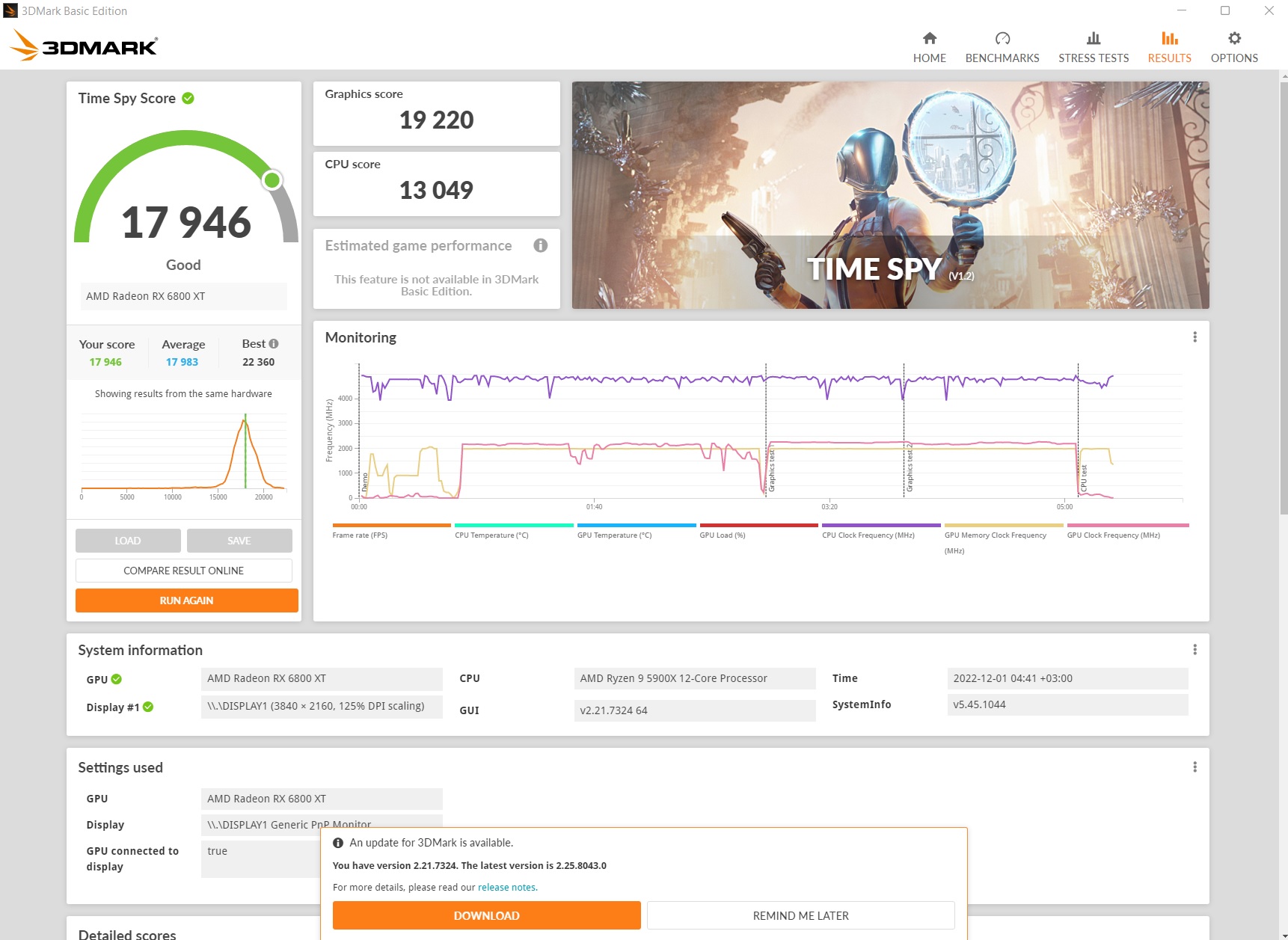Click the Options gear icon
This screenshot has width=1288, height=940.
click(1234, 38)
